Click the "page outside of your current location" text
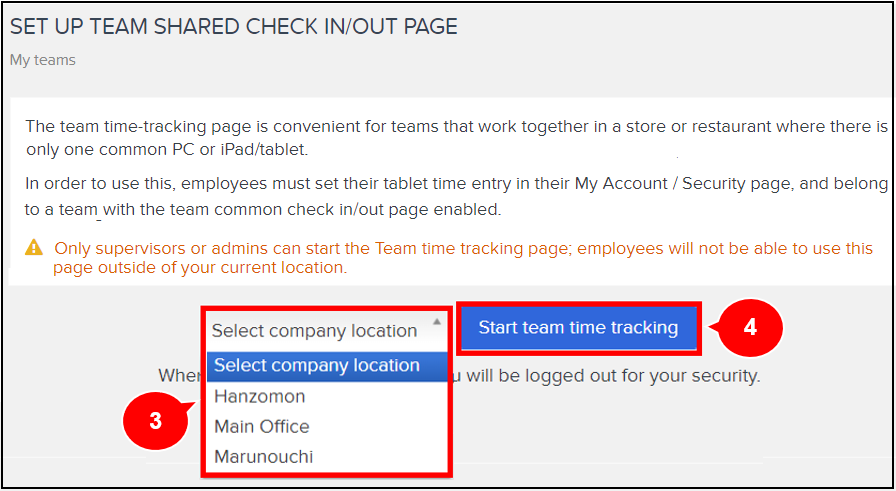The image size is (896, 491). (199, 268)
